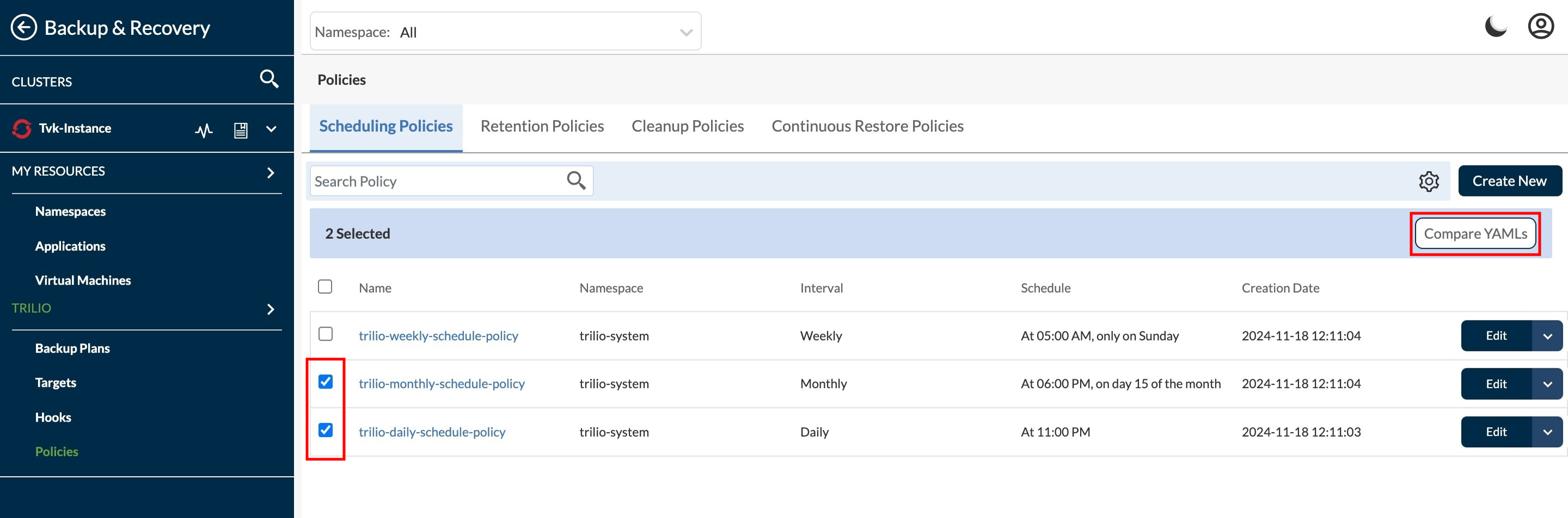Viewport: 1568px width, 518px height.
Task: Check the trilio-weekly-schedule-policy checkbox
Action: (x=326, y=335)
